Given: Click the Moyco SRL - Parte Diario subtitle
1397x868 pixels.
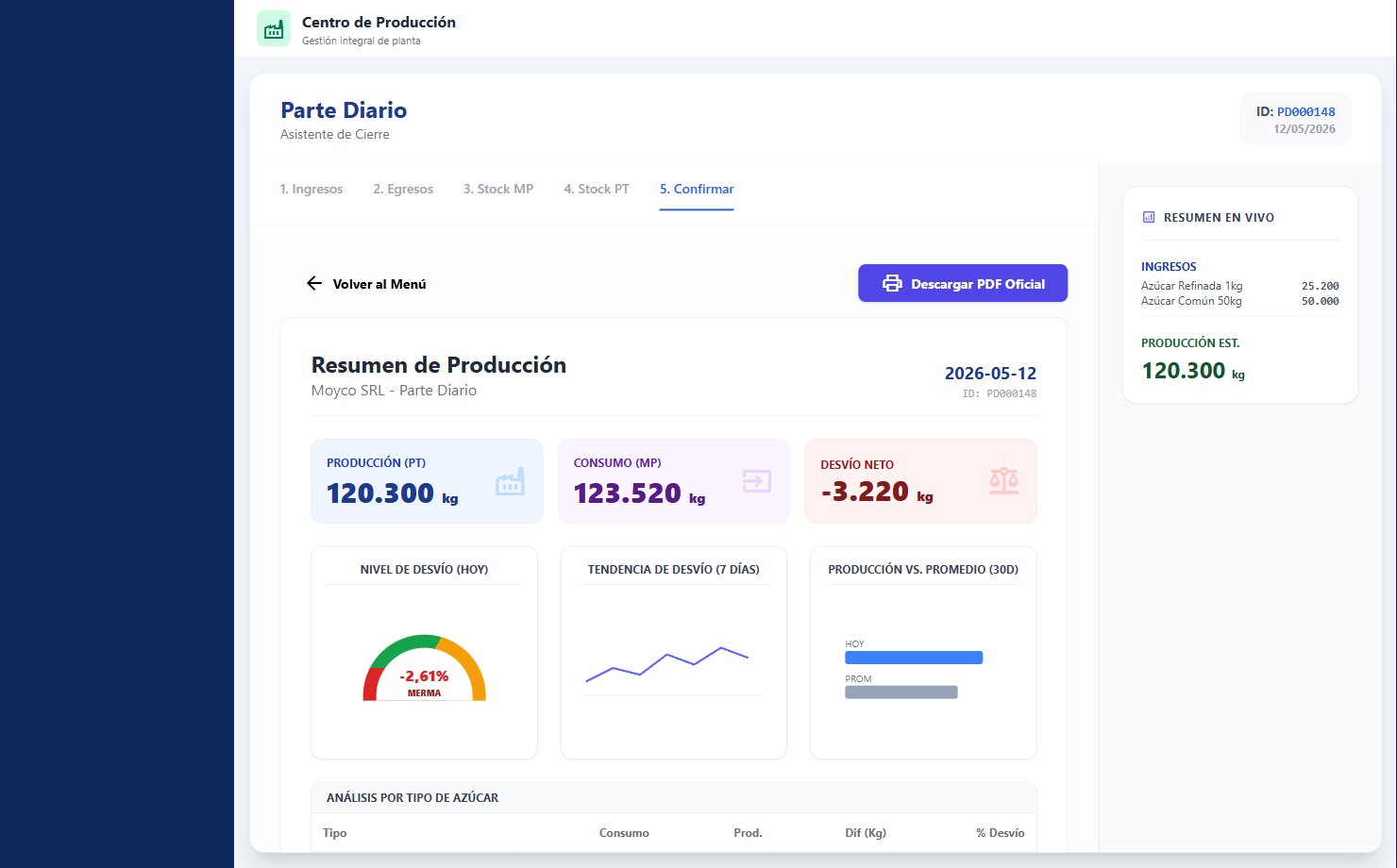Looking at the screenshot, I should 394,391.
